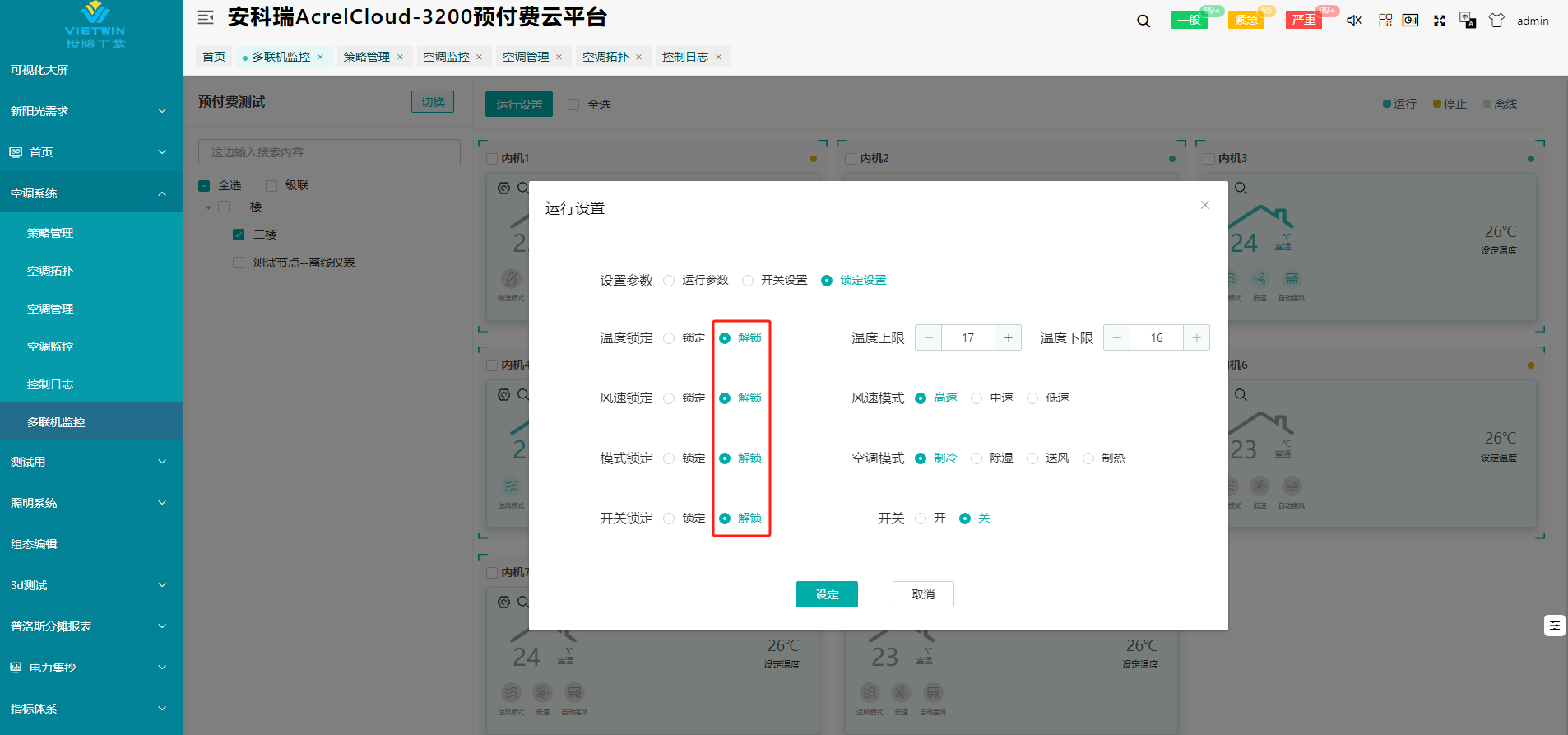Click the magnifier icon on 内机3 card
Image resolution: width=1568 pixels, height=735 pixels.
point(1241,188)
